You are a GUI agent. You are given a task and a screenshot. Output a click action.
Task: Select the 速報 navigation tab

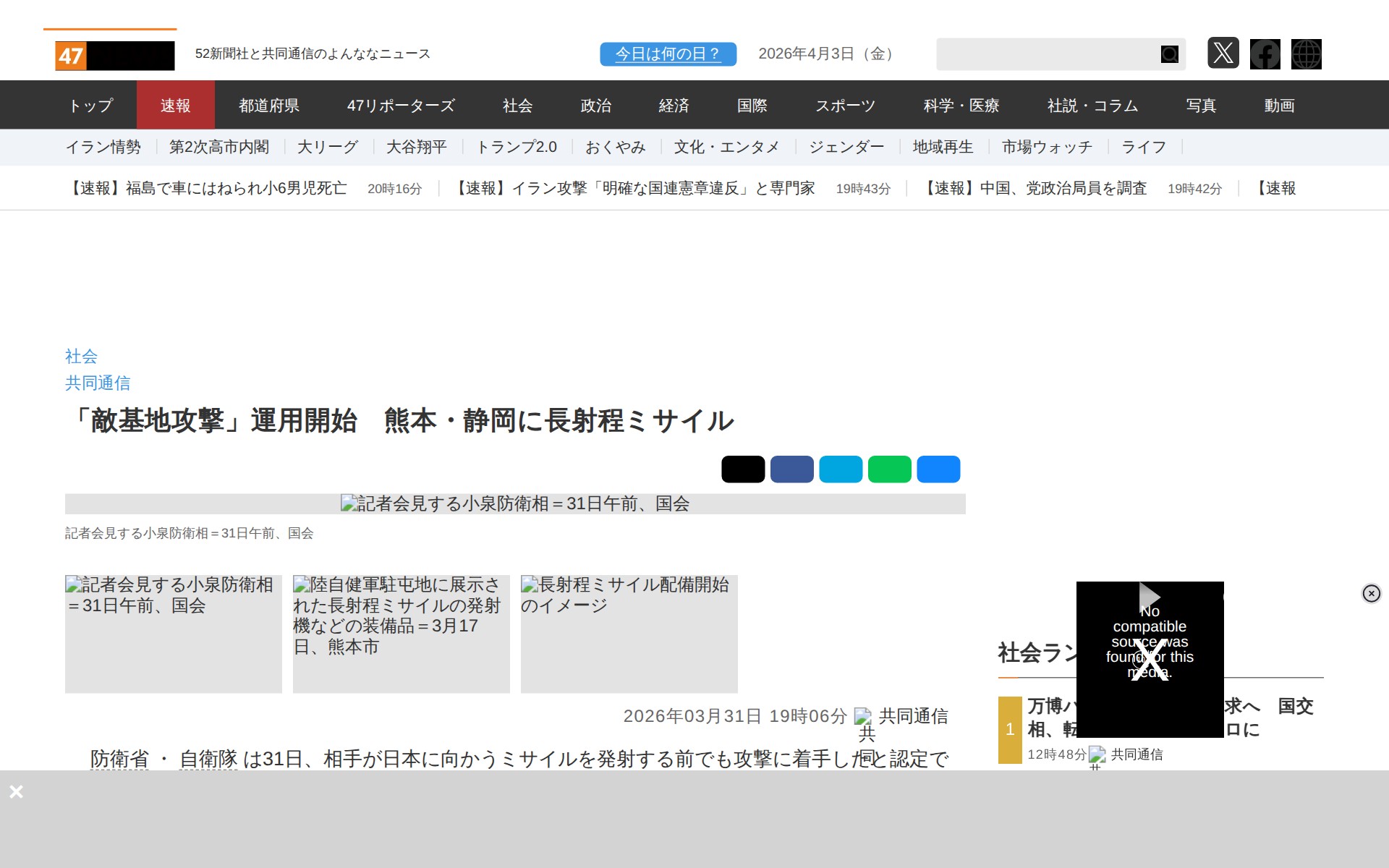(x=175, y=106)
